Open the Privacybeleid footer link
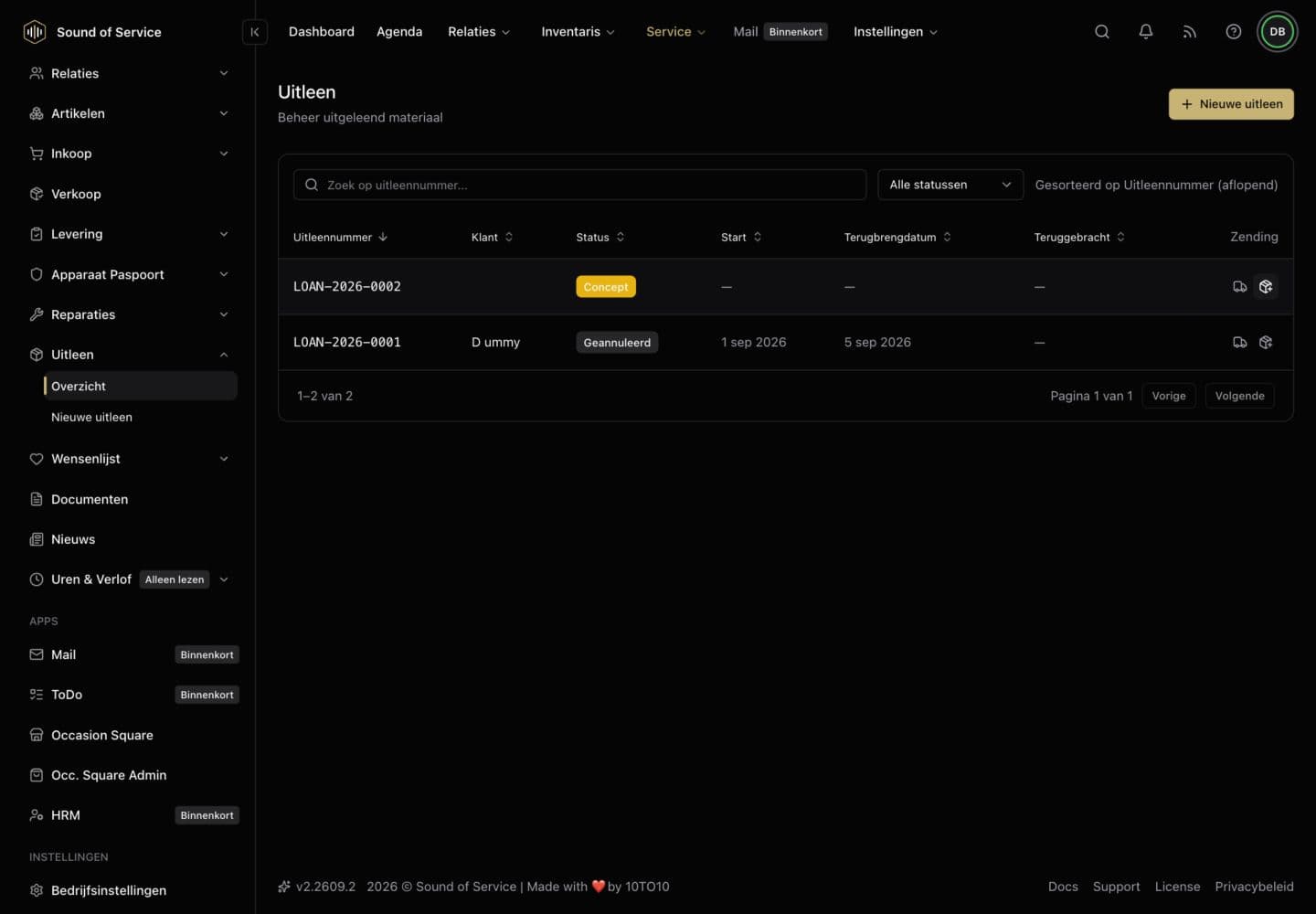This screenshot has width=1316, height=914. coord(1254,887)
